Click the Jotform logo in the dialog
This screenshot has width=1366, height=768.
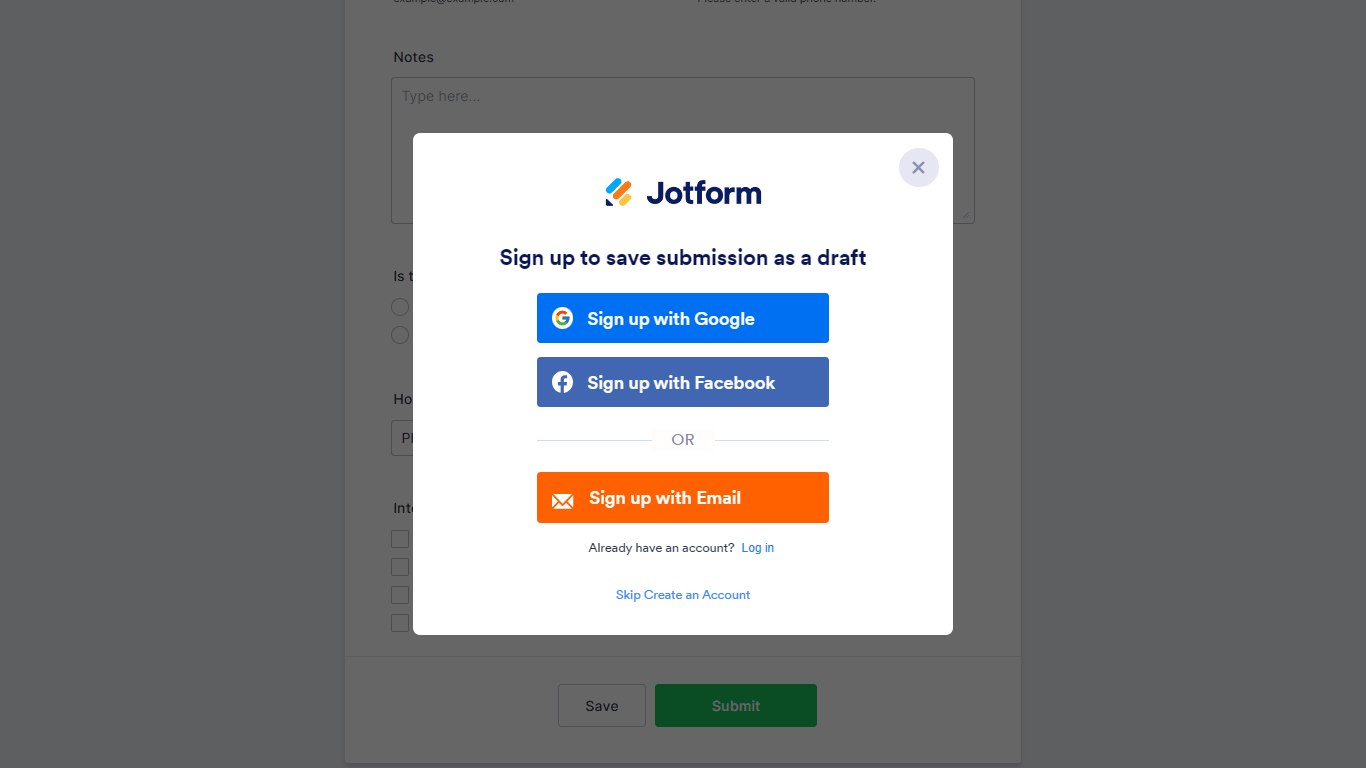[683, 192]
